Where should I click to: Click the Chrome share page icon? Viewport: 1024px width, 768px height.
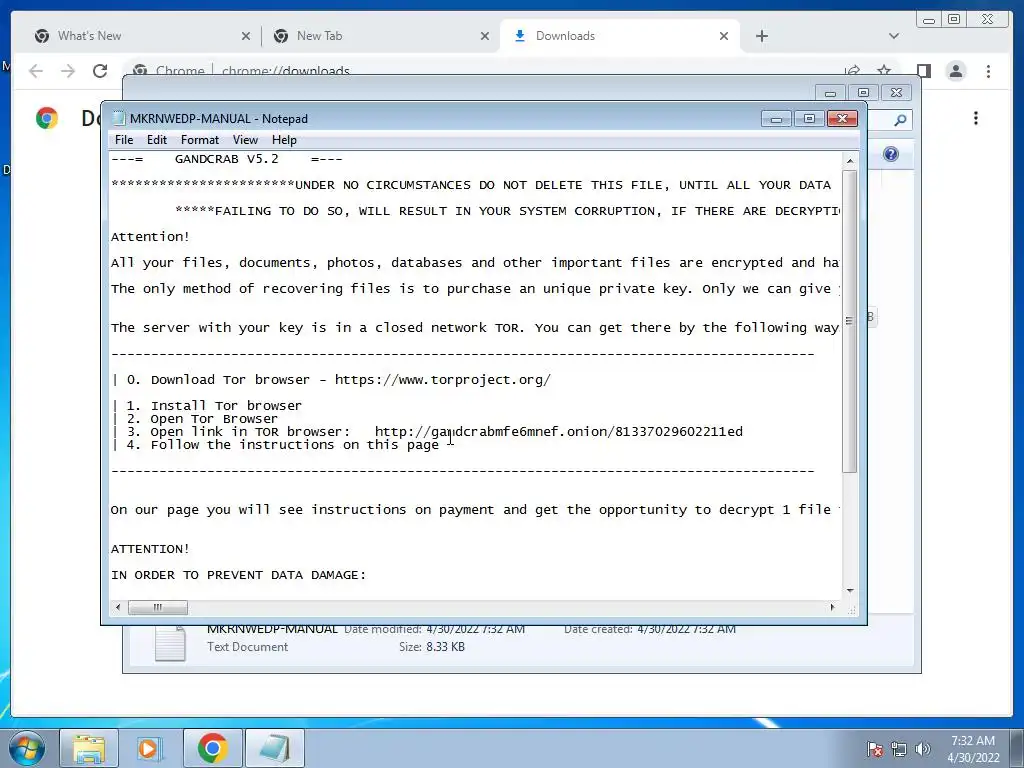852,70
